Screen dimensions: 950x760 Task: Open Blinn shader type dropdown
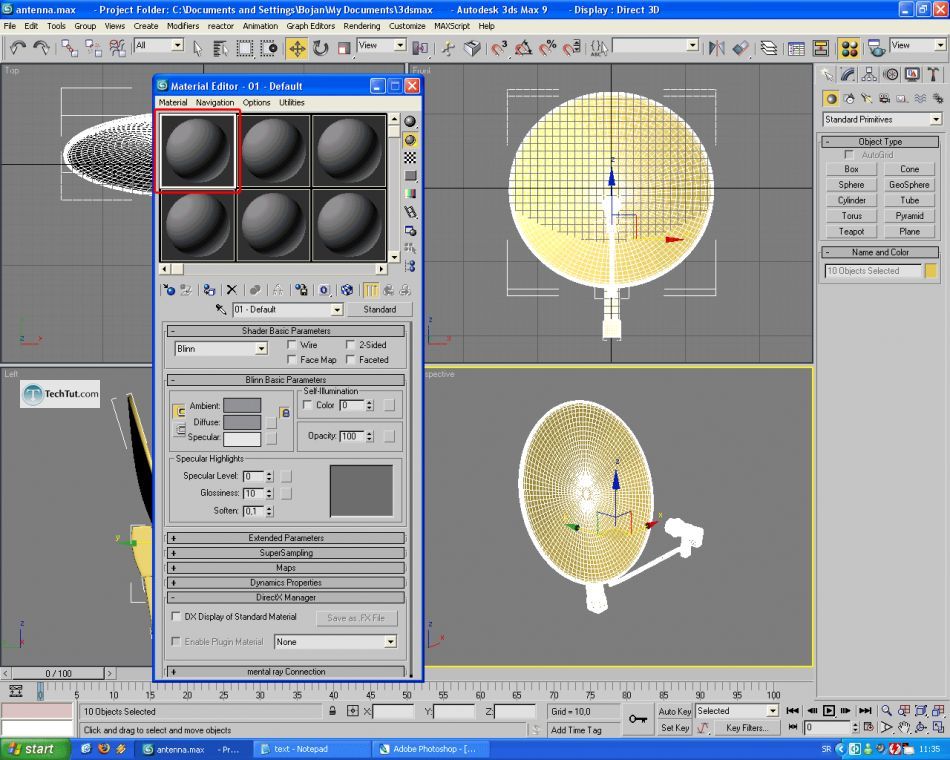coord(221,348)
